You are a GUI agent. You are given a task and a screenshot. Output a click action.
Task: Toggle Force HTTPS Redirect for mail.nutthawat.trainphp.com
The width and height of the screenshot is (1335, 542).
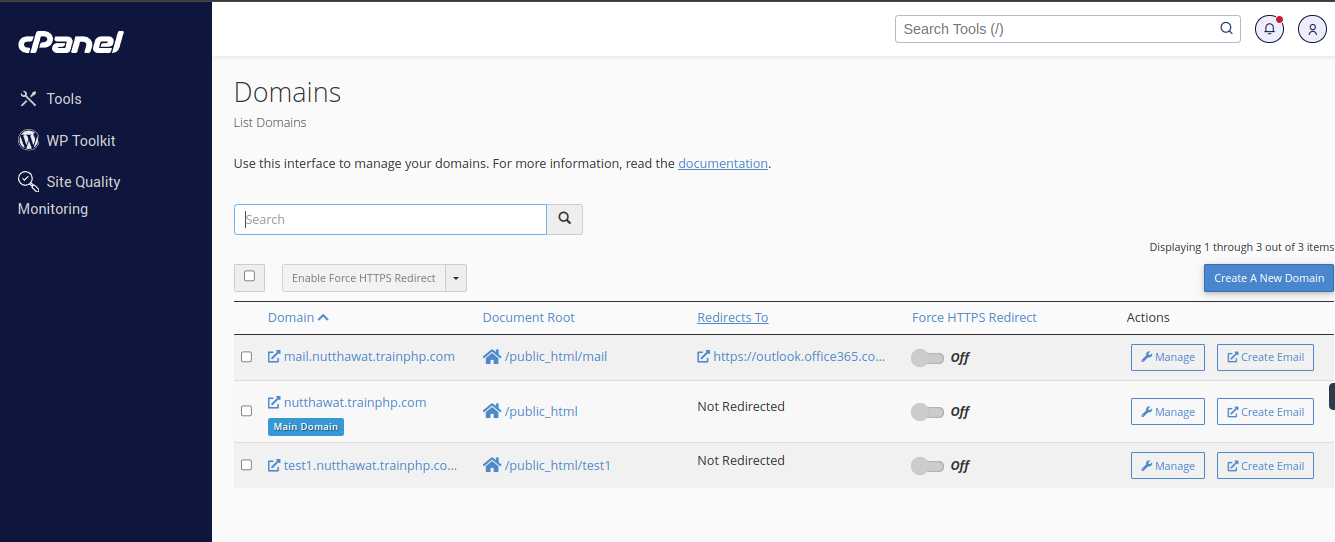[927, 358]
